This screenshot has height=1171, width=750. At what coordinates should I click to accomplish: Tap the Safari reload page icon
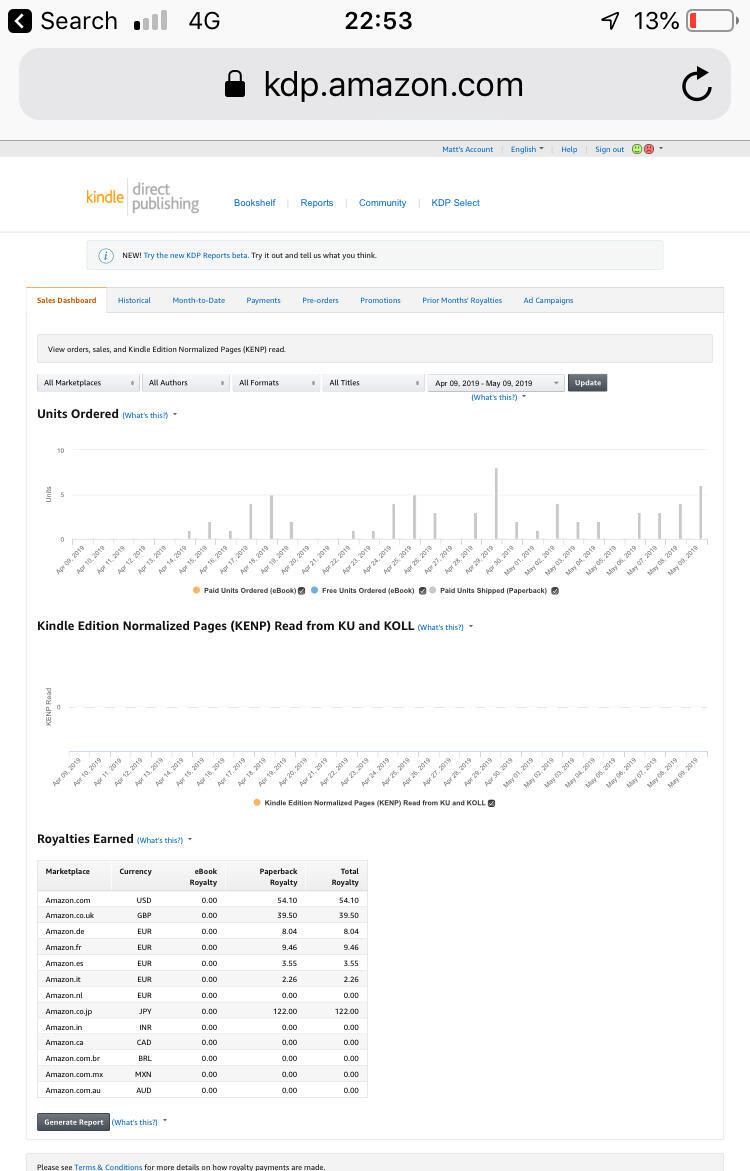pyautogui.click(x=696, y=85)
